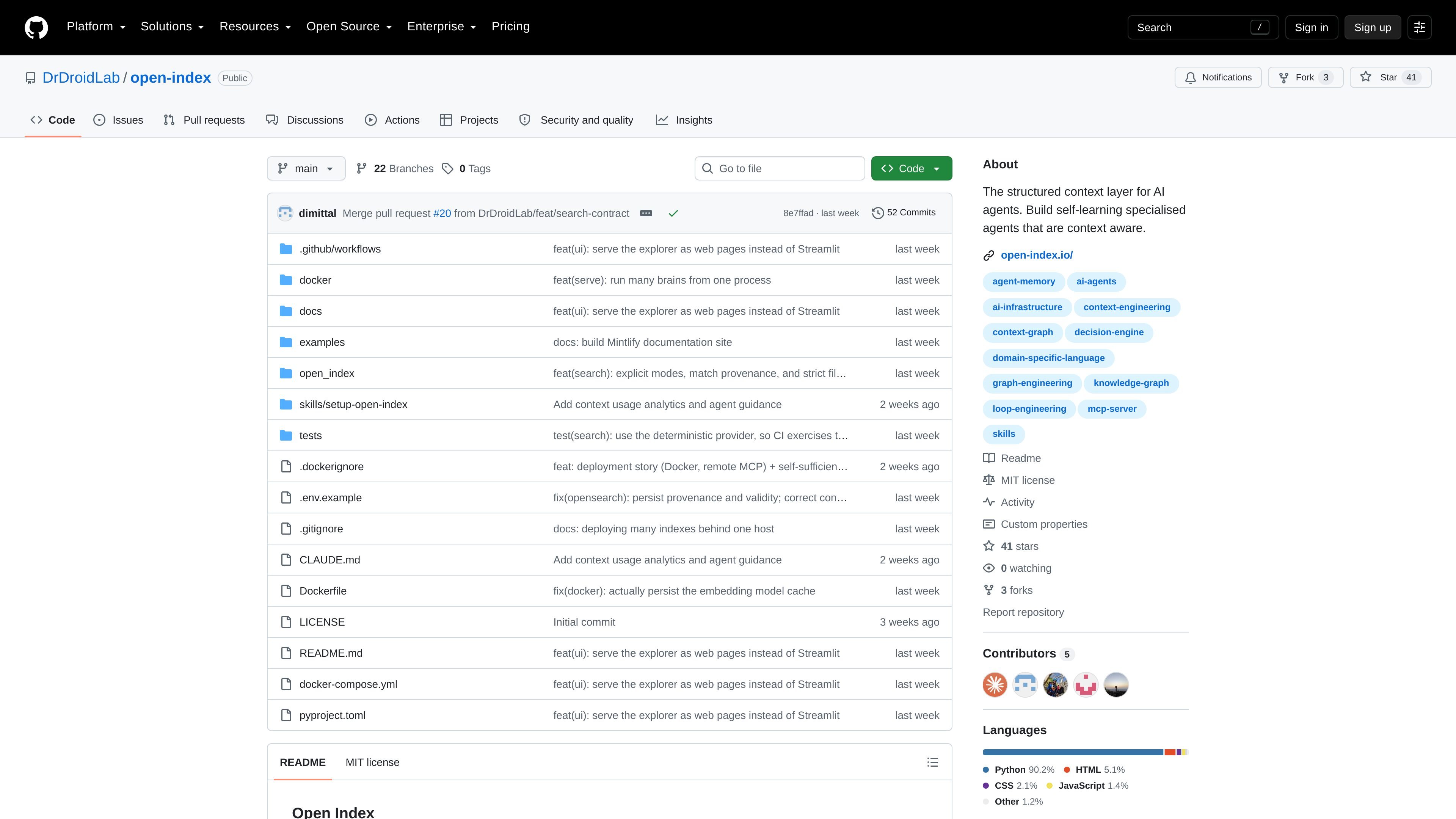Open the Projects tab
Screen dimensions: 1456x819
tap(469, 120)
